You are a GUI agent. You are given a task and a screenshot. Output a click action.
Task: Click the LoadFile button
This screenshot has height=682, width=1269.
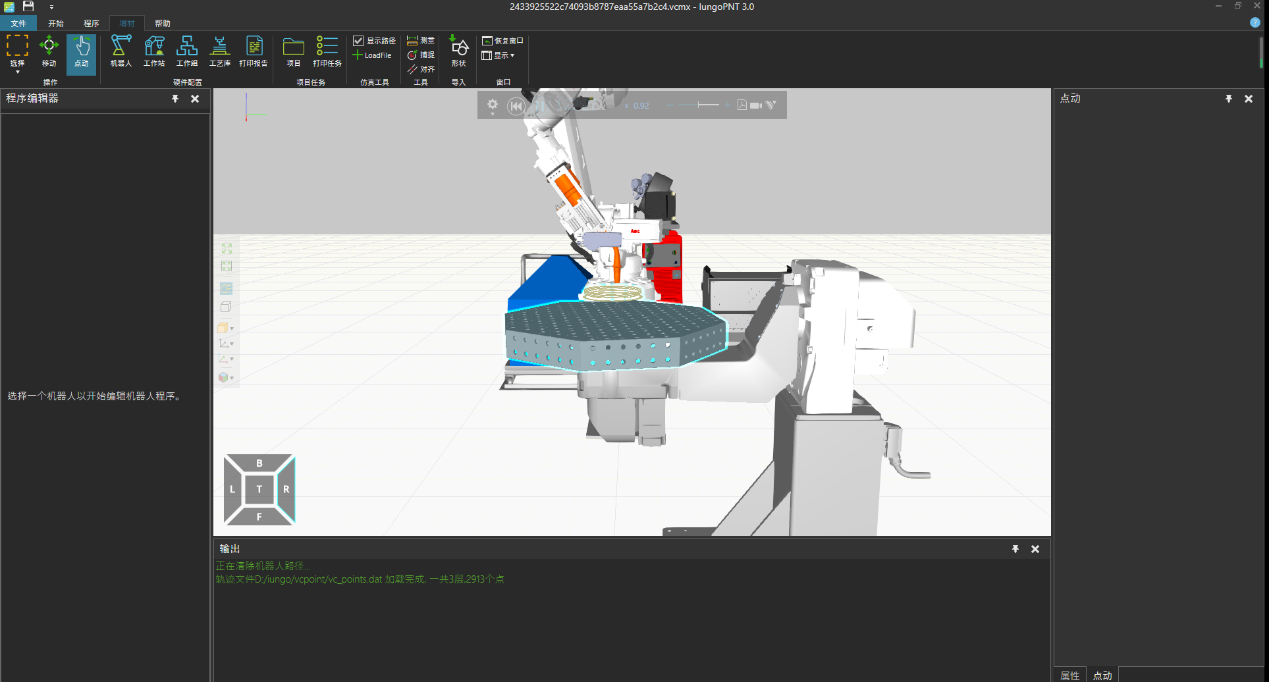tap(372, 55)
